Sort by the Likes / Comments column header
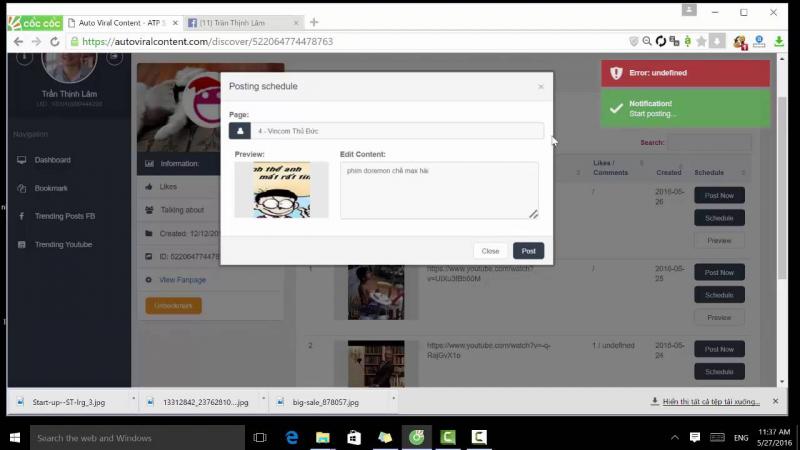800x450 pixels. tap(610, 168)
